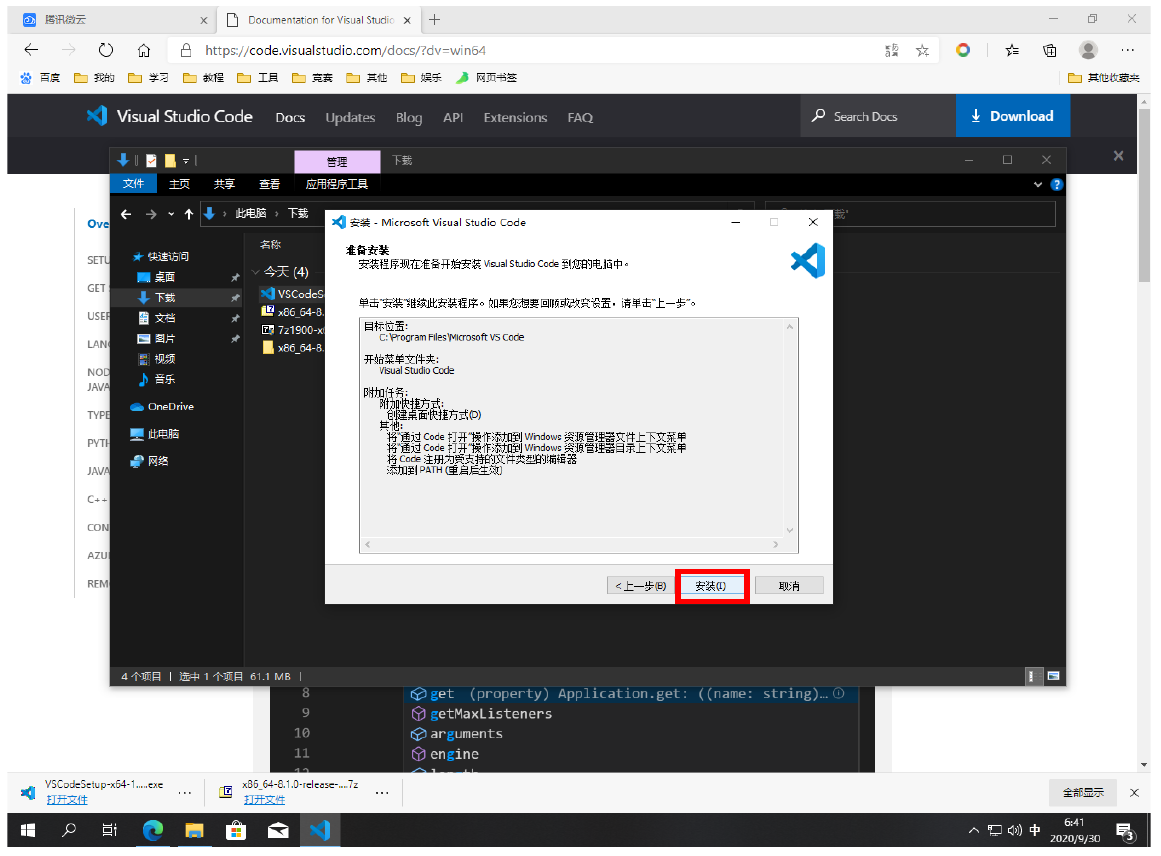Open the Mail app from the taskbar
The image size is (1161, 856).
(x=278, y=830)
